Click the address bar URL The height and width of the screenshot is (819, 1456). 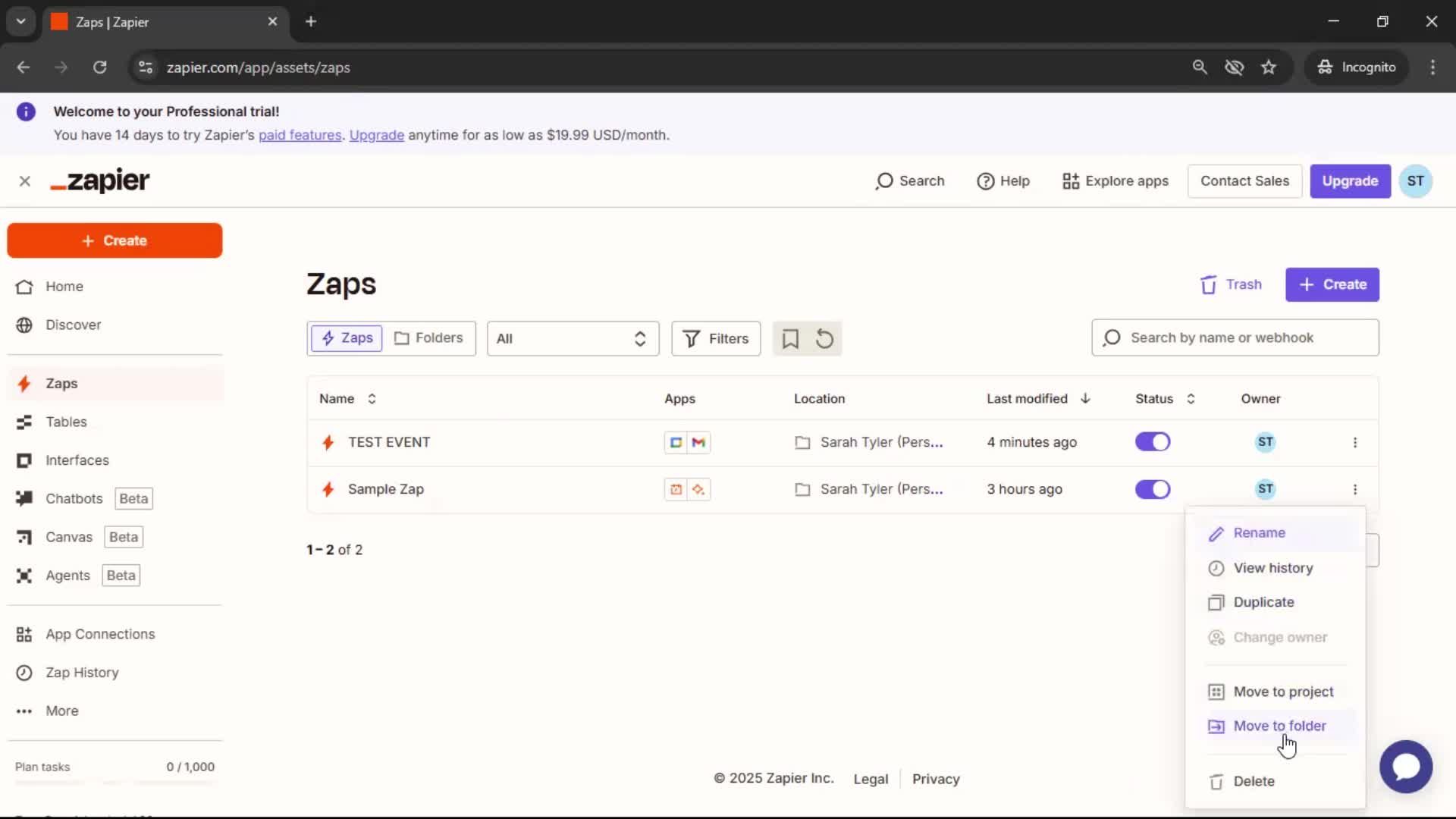[x=258, y=67]
